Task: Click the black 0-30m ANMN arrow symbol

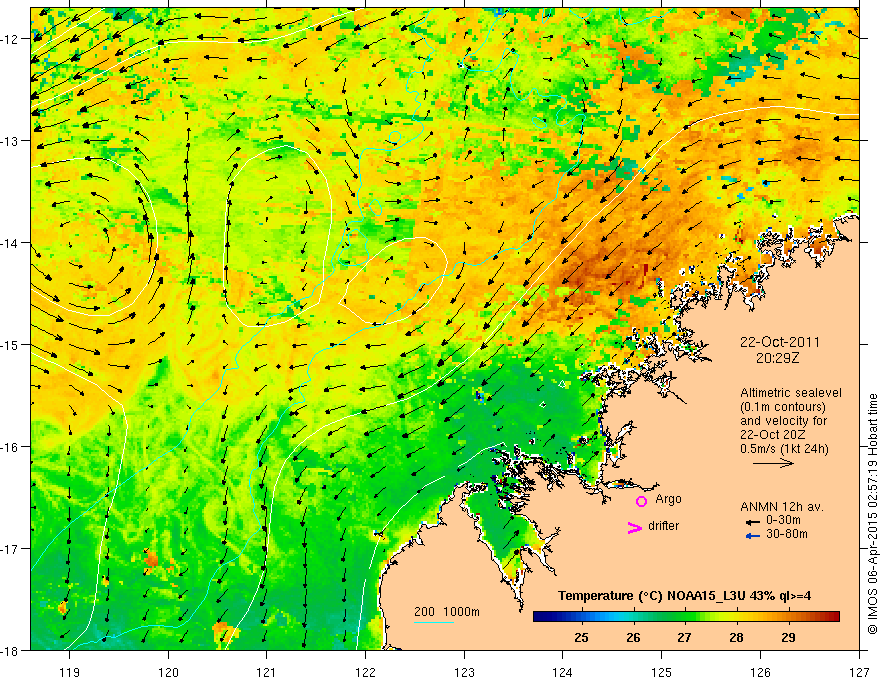Action: pyautogui.click(x=752, y=521)
